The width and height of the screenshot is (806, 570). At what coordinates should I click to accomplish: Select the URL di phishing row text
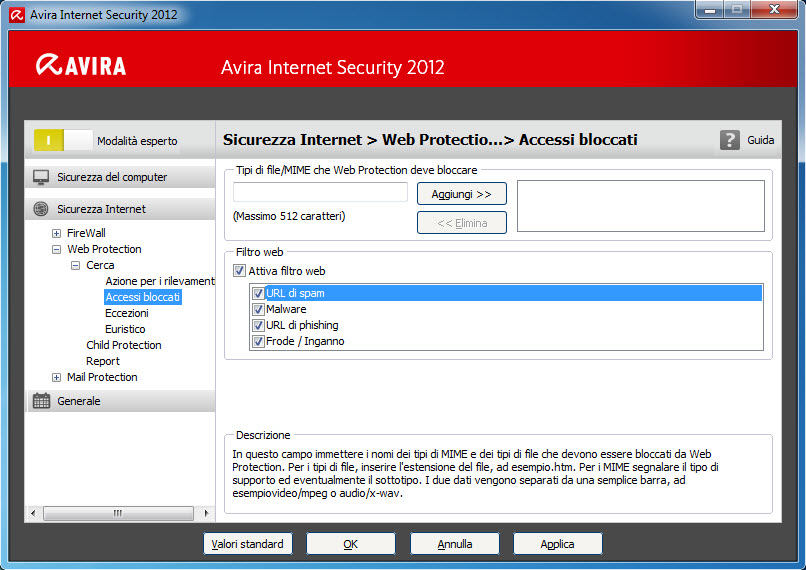point(302,325)
